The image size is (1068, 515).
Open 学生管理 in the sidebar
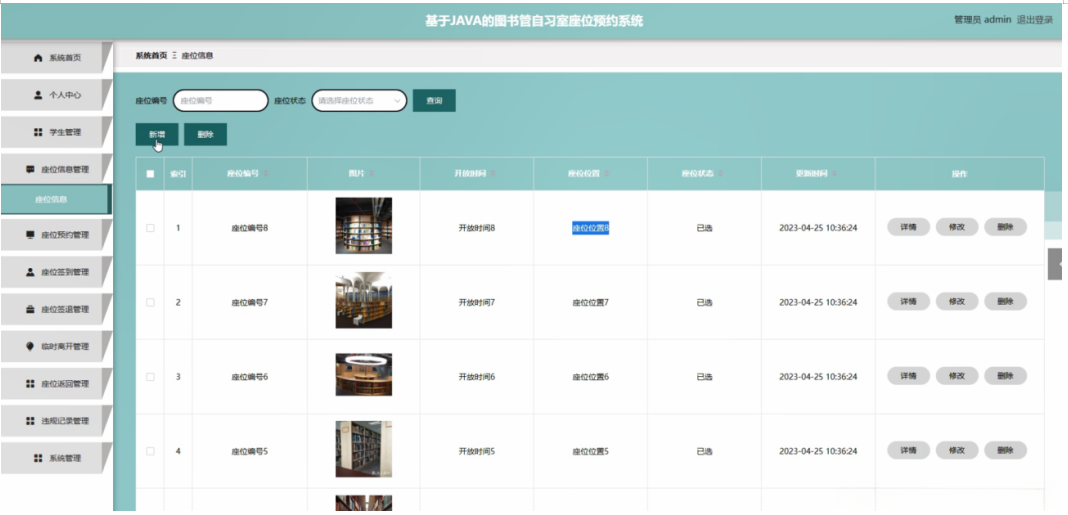tap(56, 132)
